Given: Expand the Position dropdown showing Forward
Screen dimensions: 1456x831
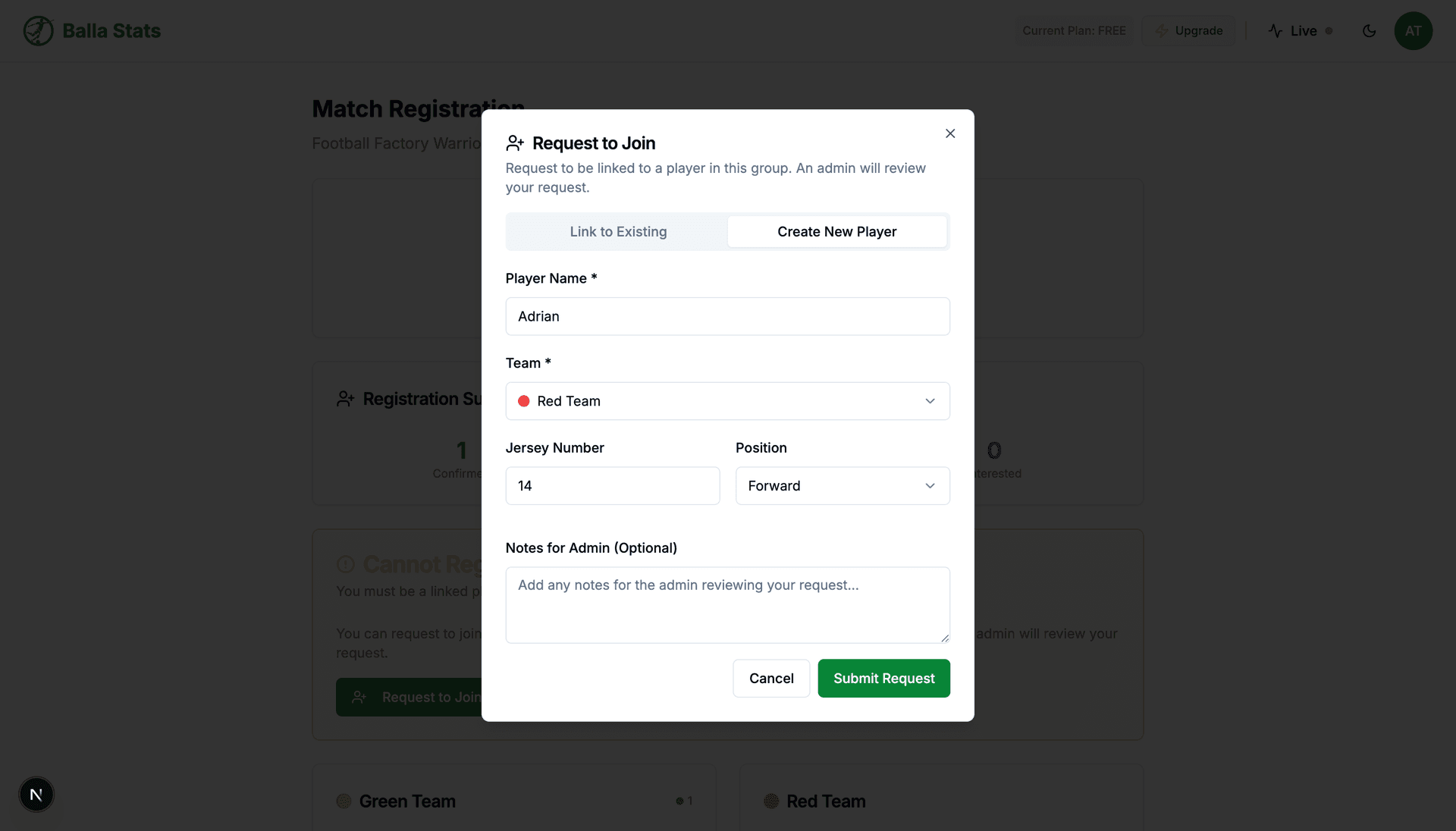Looking at the screenshot, I should (x=842, y=486).
